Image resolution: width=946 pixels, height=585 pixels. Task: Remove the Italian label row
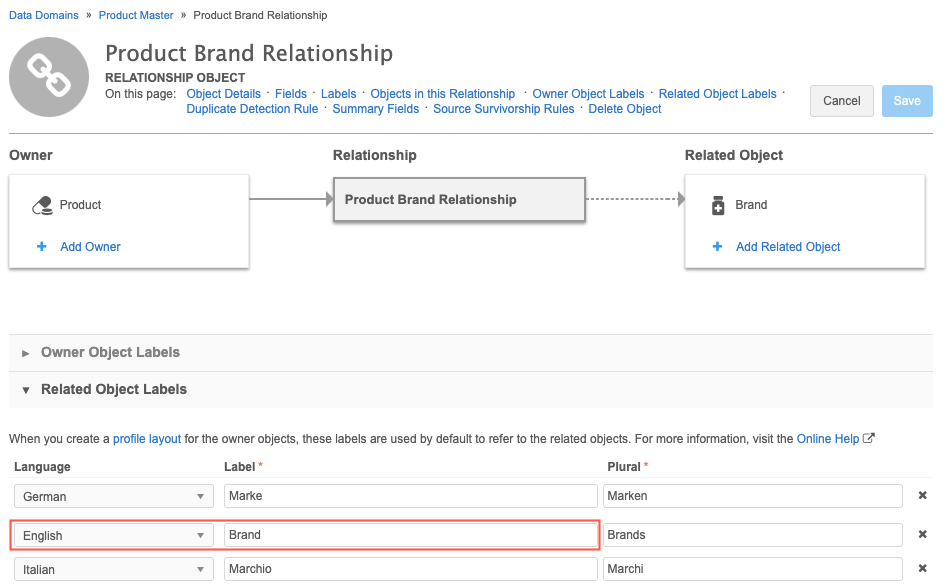[x=922, y=569]
